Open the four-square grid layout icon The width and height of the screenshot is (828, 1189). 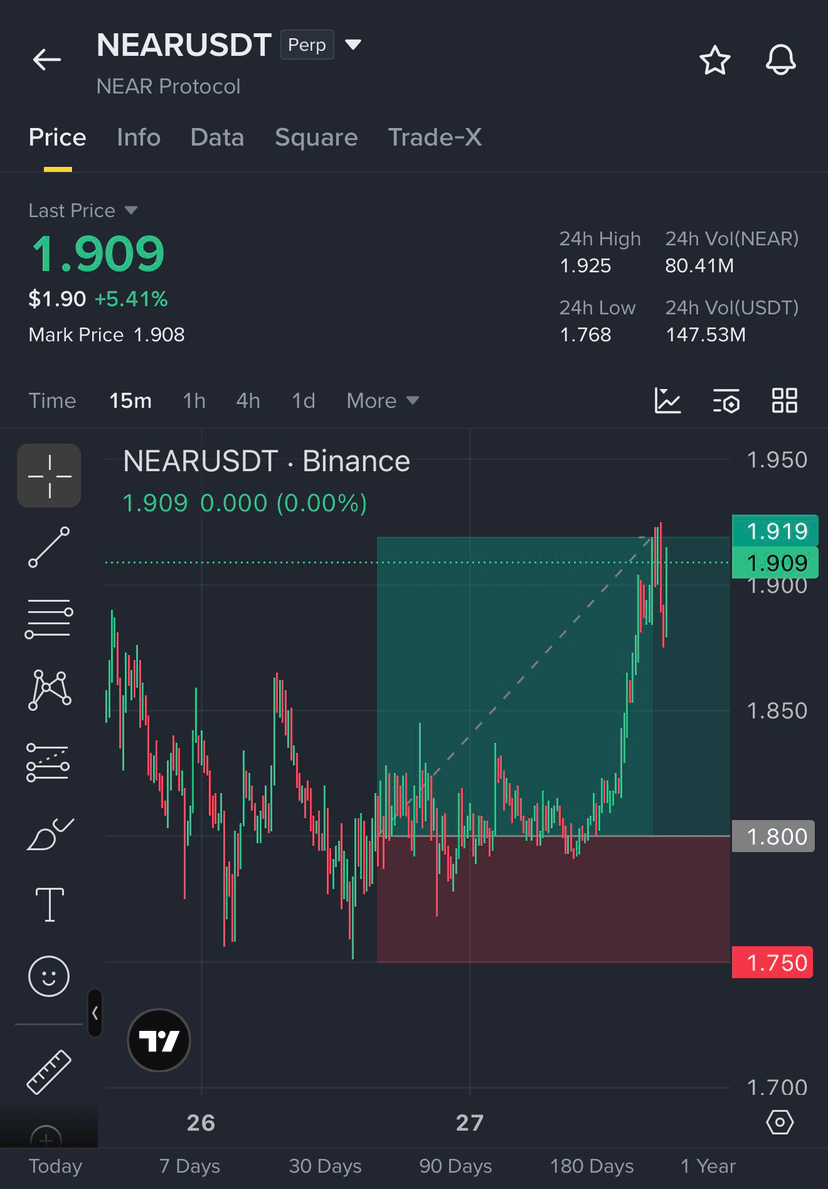(x=785, y=400)
